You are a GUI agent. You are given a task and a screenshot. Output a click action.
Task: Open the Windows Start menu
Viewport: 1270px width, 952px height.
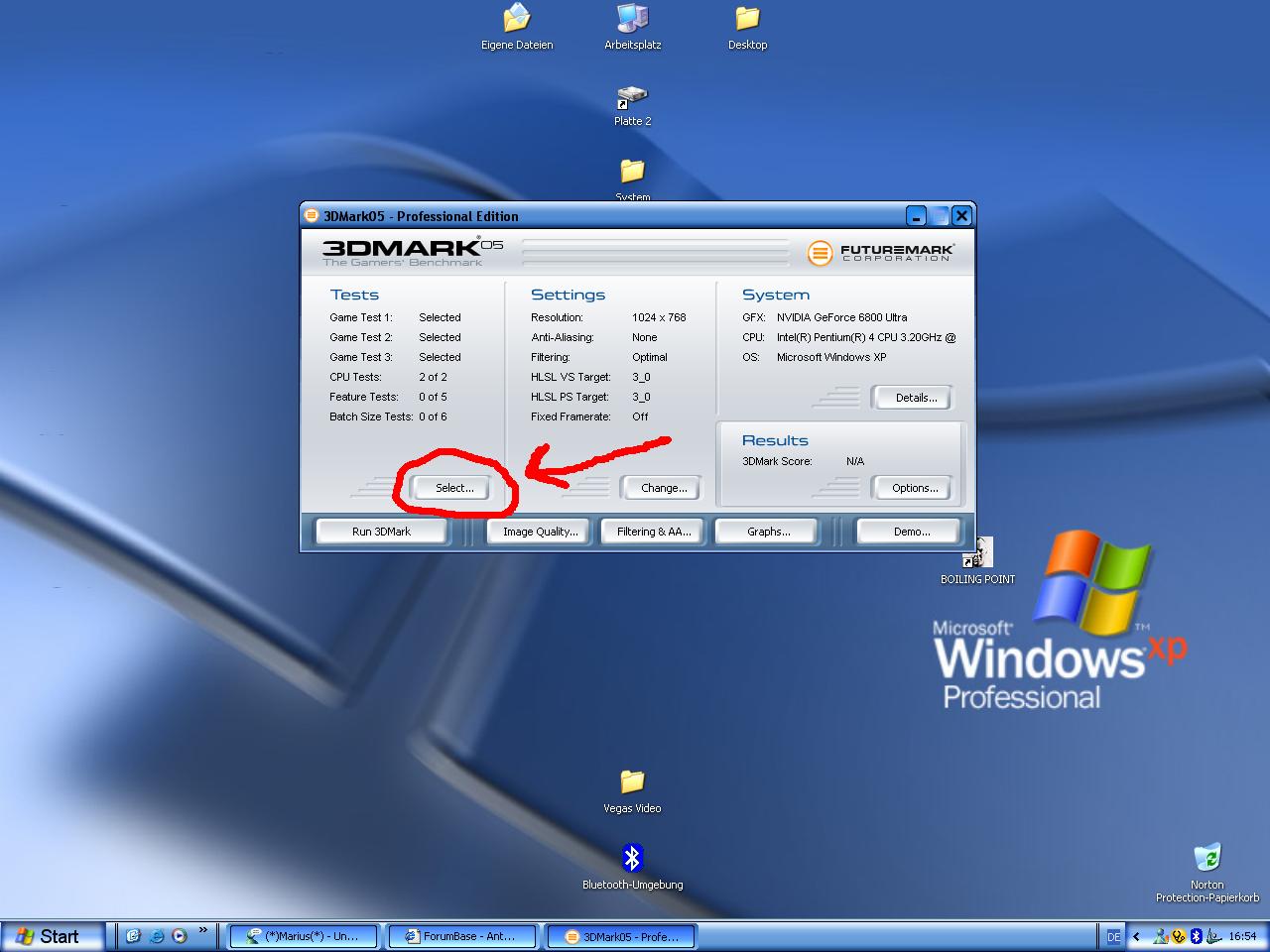53,935
